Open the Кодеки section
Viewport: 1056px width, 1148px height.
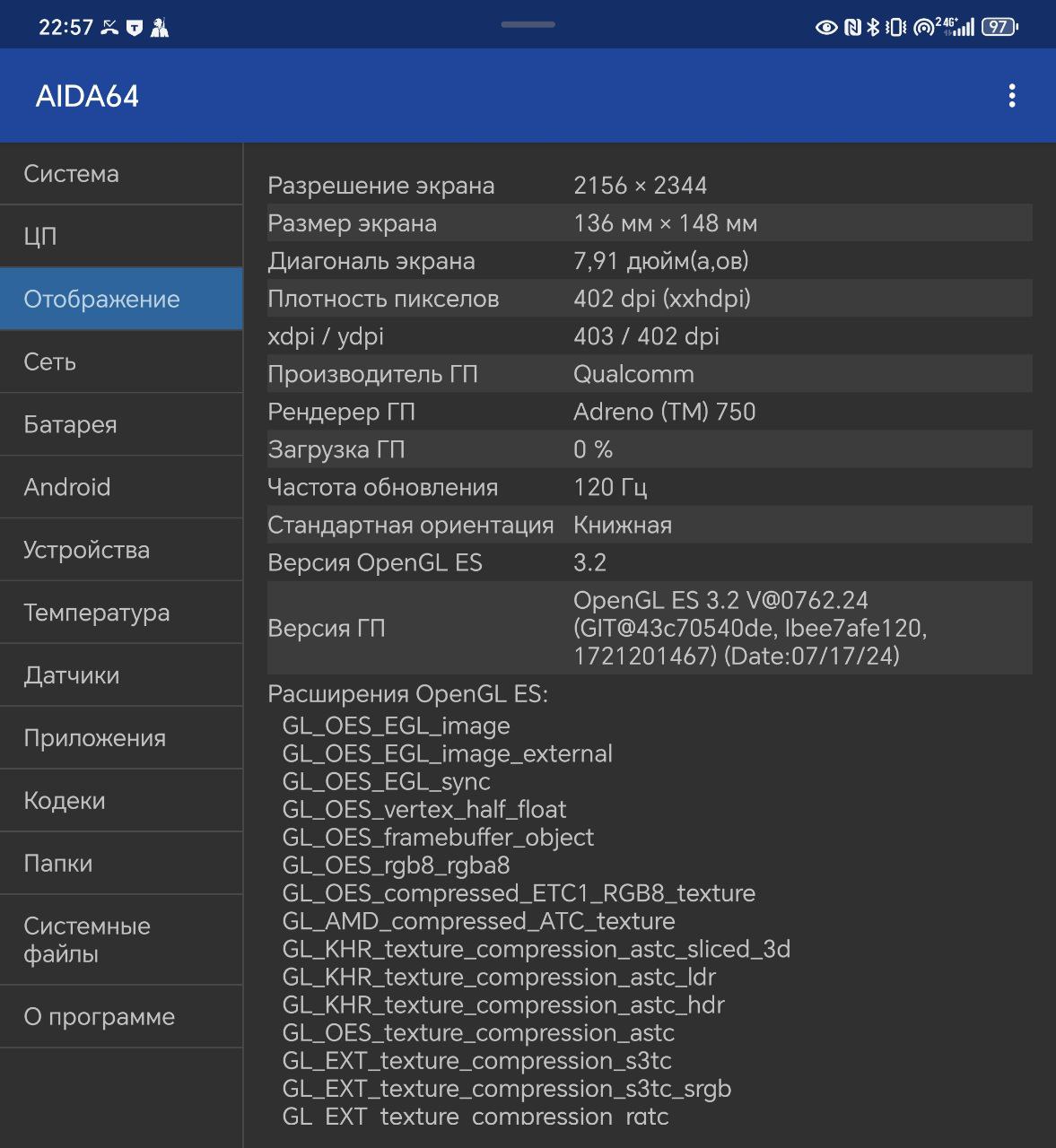pos(121,802)
